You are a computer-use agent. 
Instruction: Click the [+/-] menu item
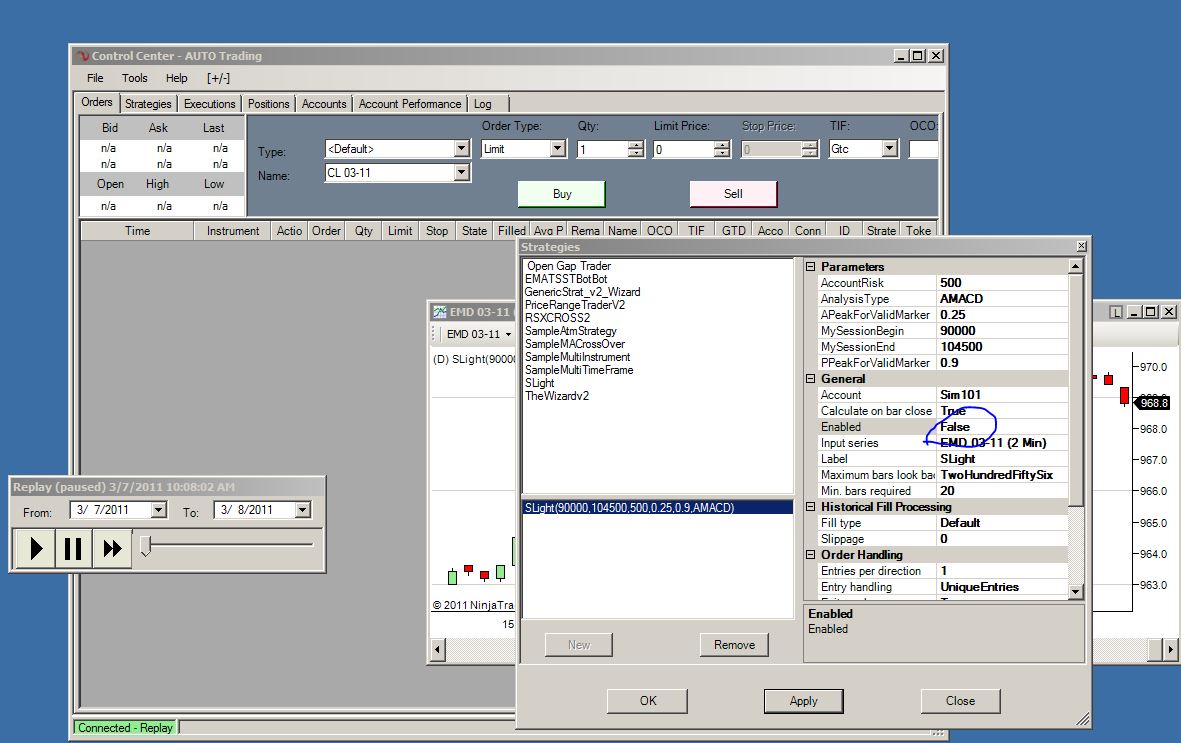[x=218, y=78]
